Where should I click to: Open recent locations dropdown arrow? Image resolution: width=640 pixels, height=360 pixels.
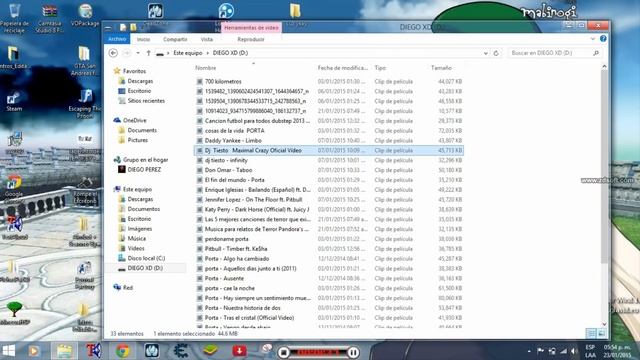138,53
